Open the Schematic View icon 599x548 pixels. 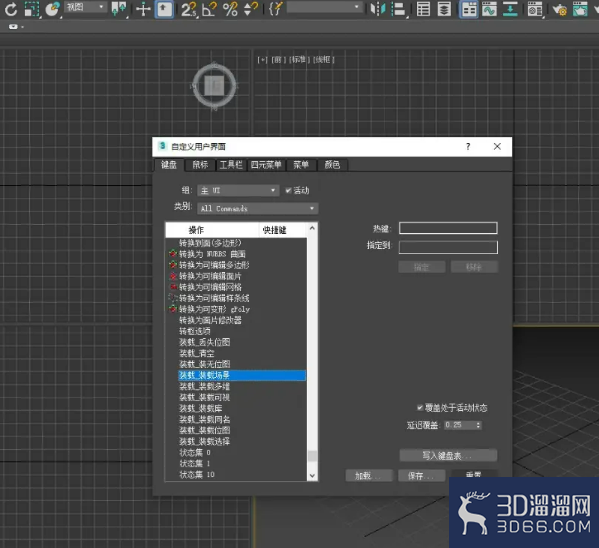(510, 9)
